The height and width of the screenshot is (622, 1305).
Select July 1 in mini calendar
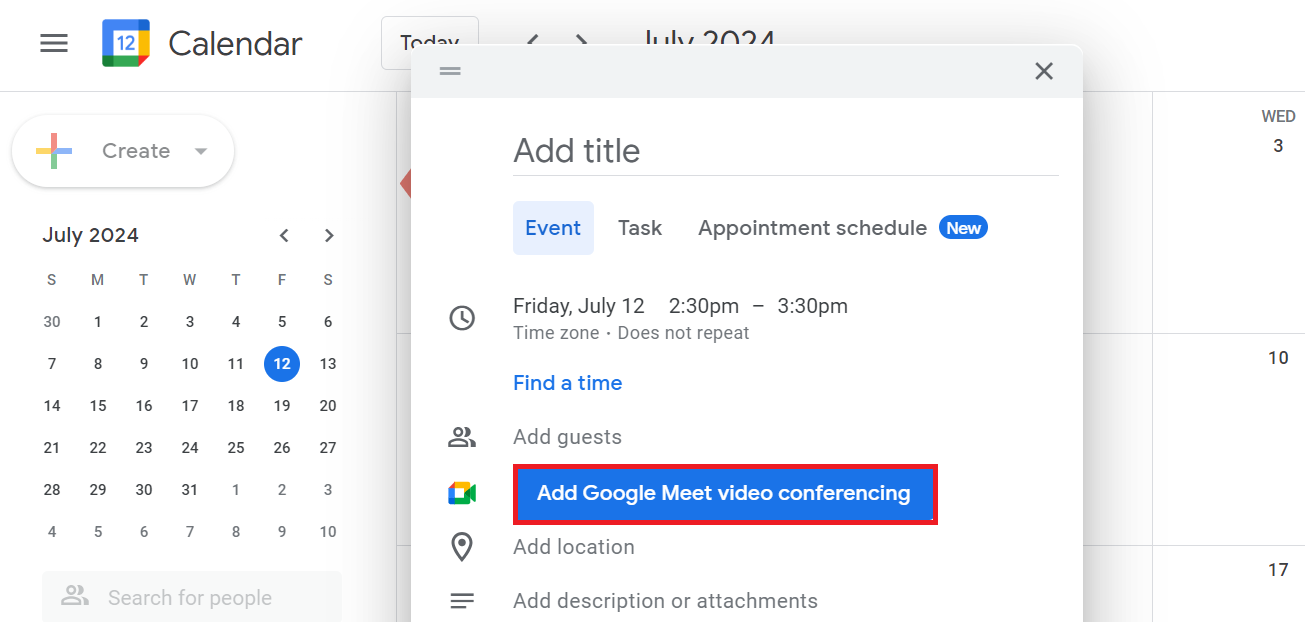pos(98,322)
